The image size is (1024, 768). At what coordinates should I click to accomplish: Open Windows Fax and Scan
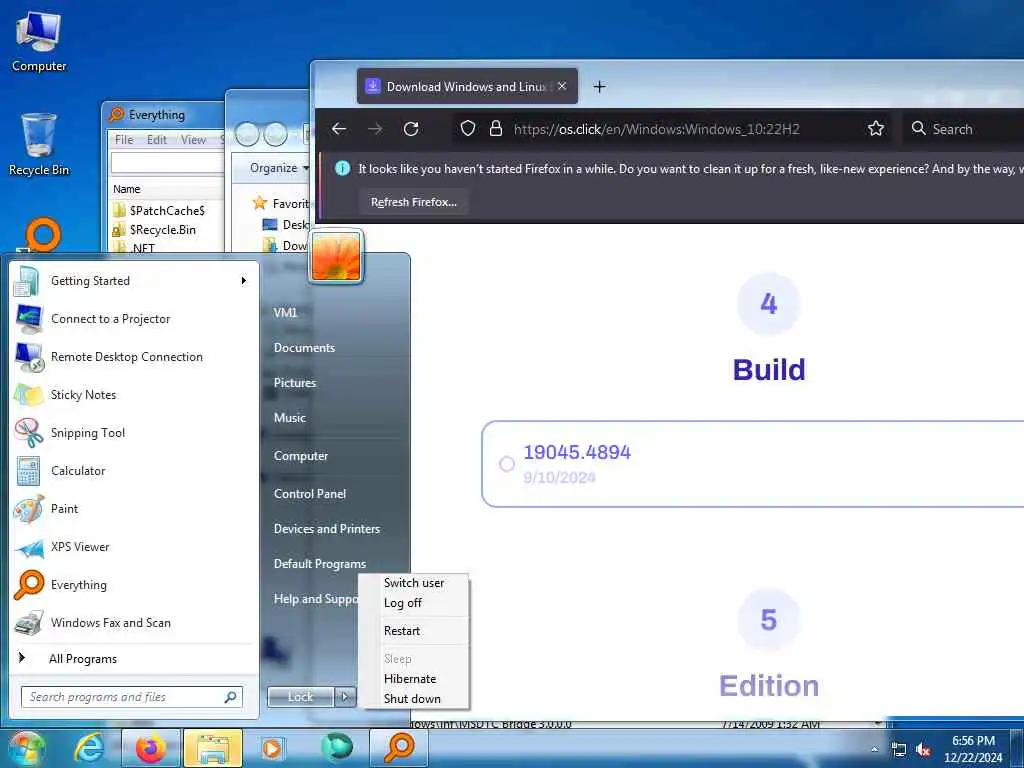pyautogui.click(x=134, y=622)
